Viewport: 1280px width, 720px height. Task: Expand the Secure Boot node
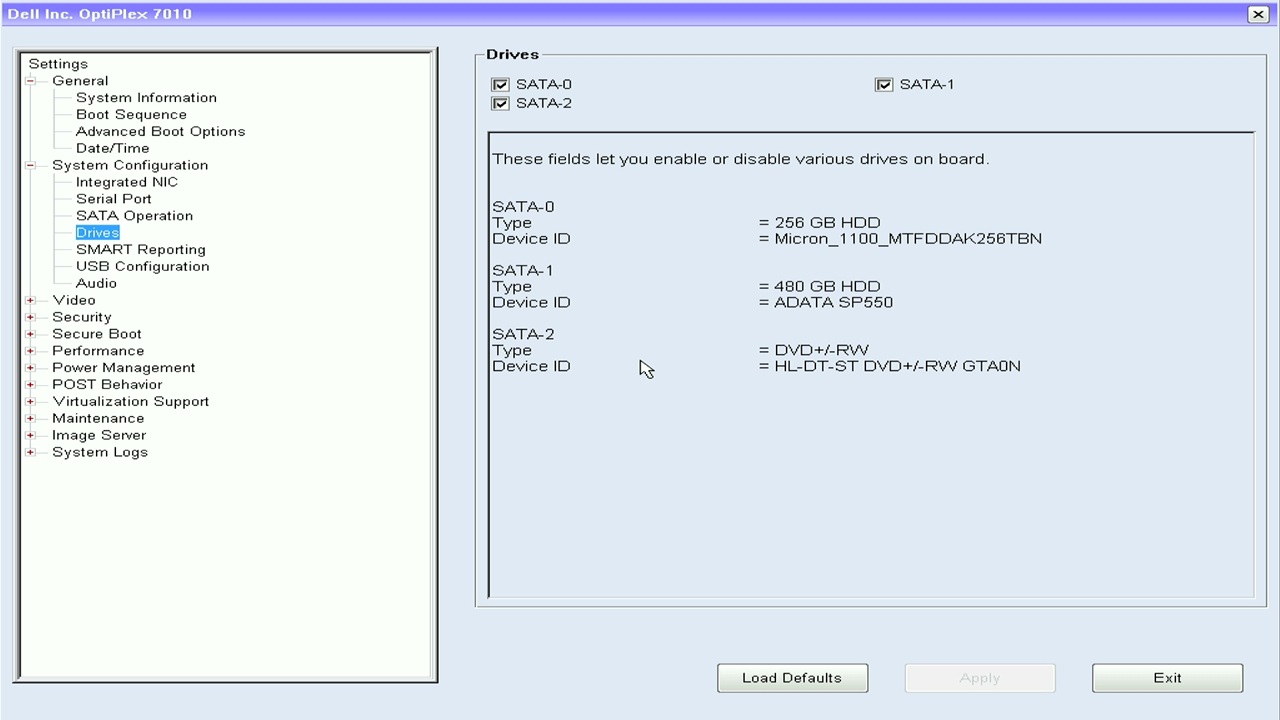[x=30, y=334]
